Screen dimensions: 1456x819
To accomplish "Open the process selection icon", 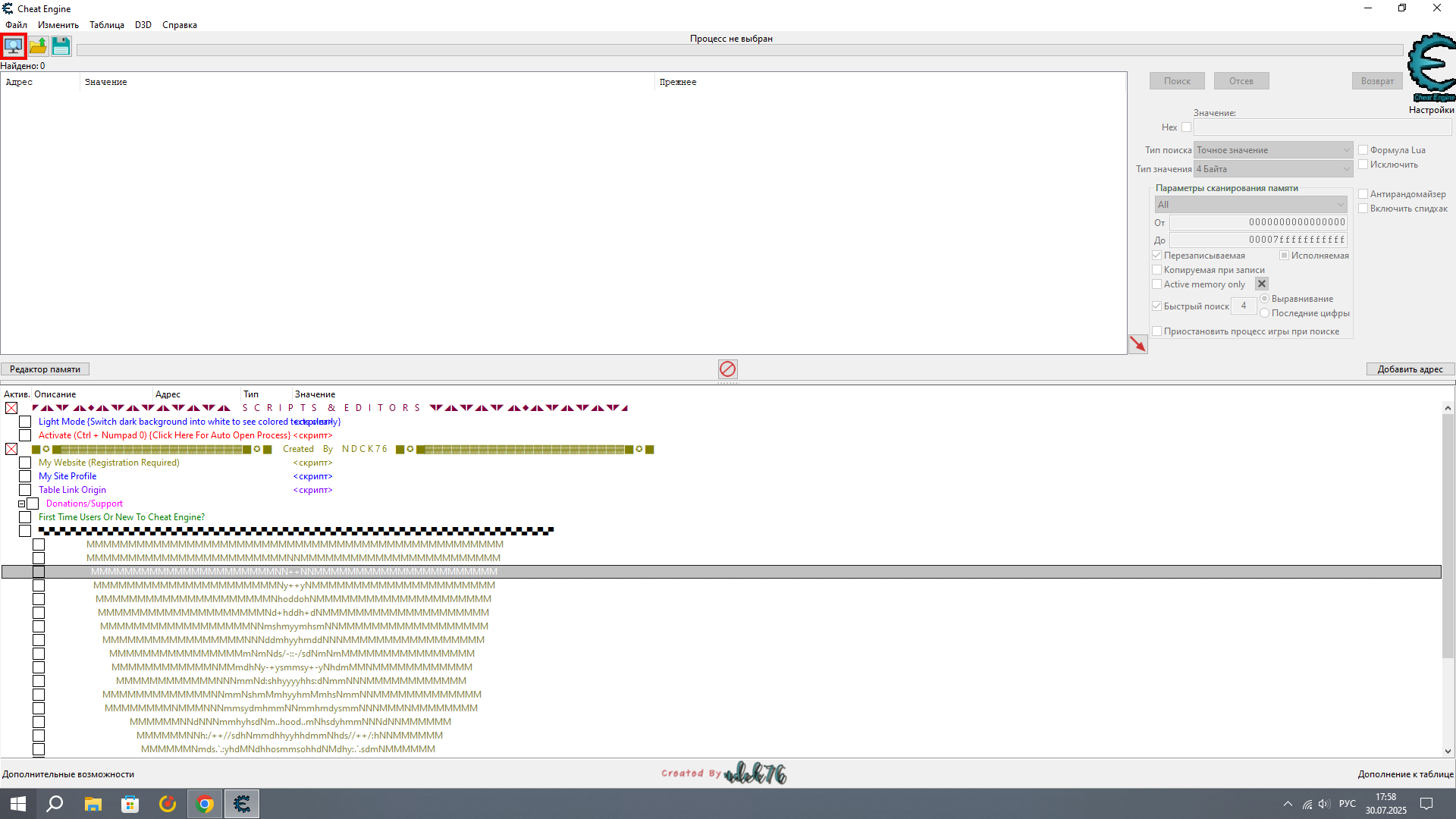I will 14,46.
